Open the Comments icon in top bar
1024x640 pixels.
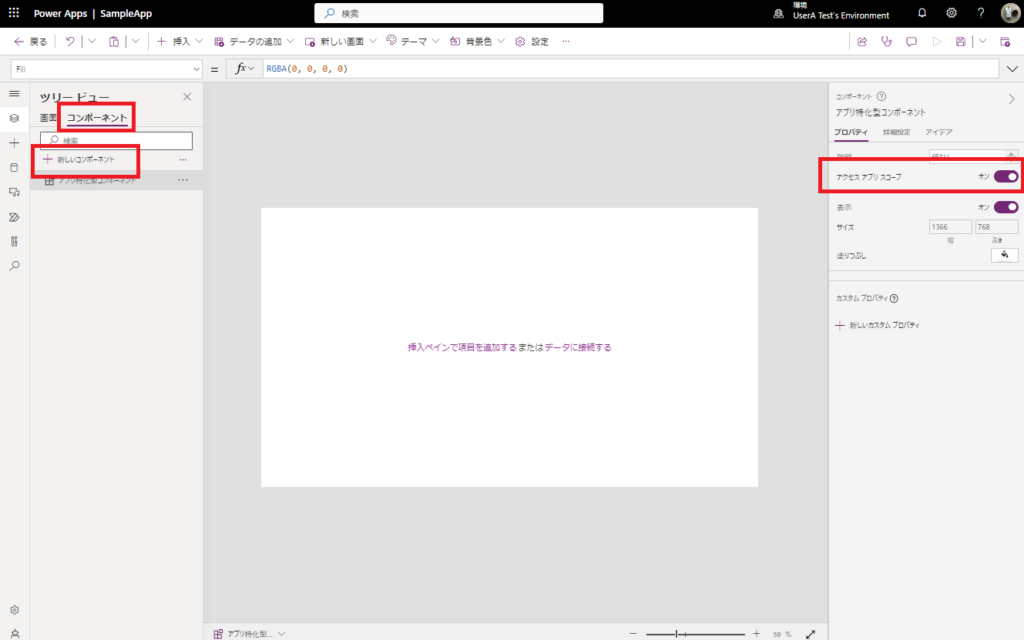click(x=912, y=41)
